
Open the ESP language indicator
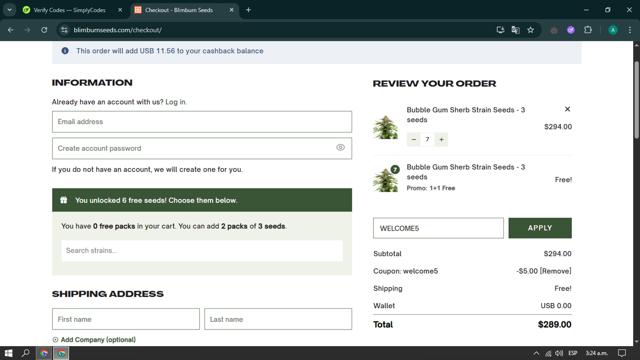tap(573, 353)
